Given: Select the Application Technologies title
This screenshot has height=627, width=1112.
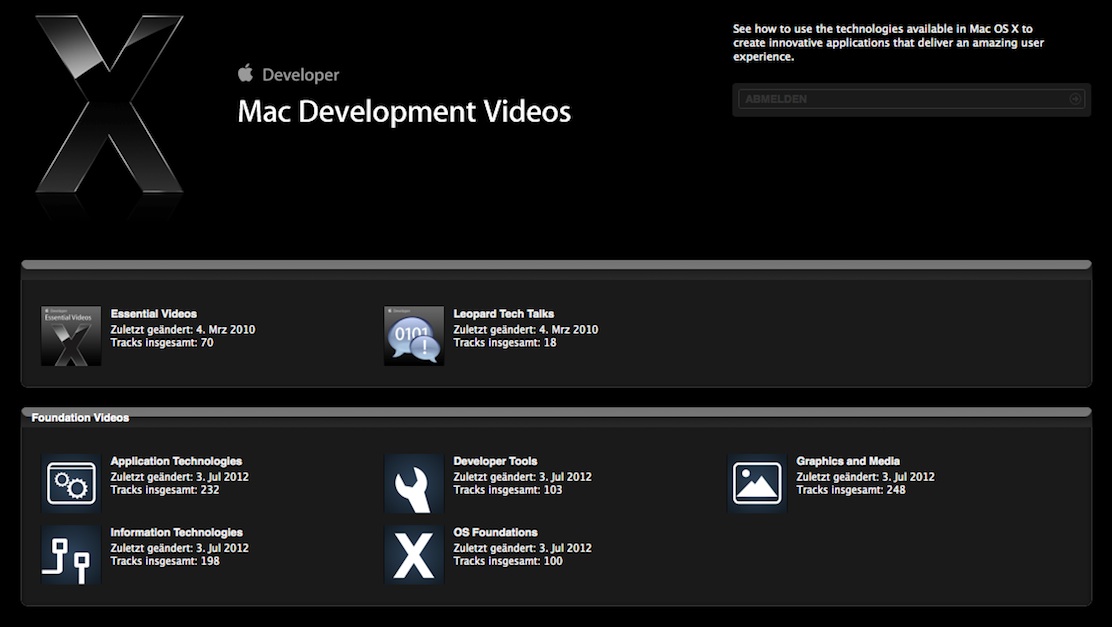Looking at the screenshot, I should [176, 462].
